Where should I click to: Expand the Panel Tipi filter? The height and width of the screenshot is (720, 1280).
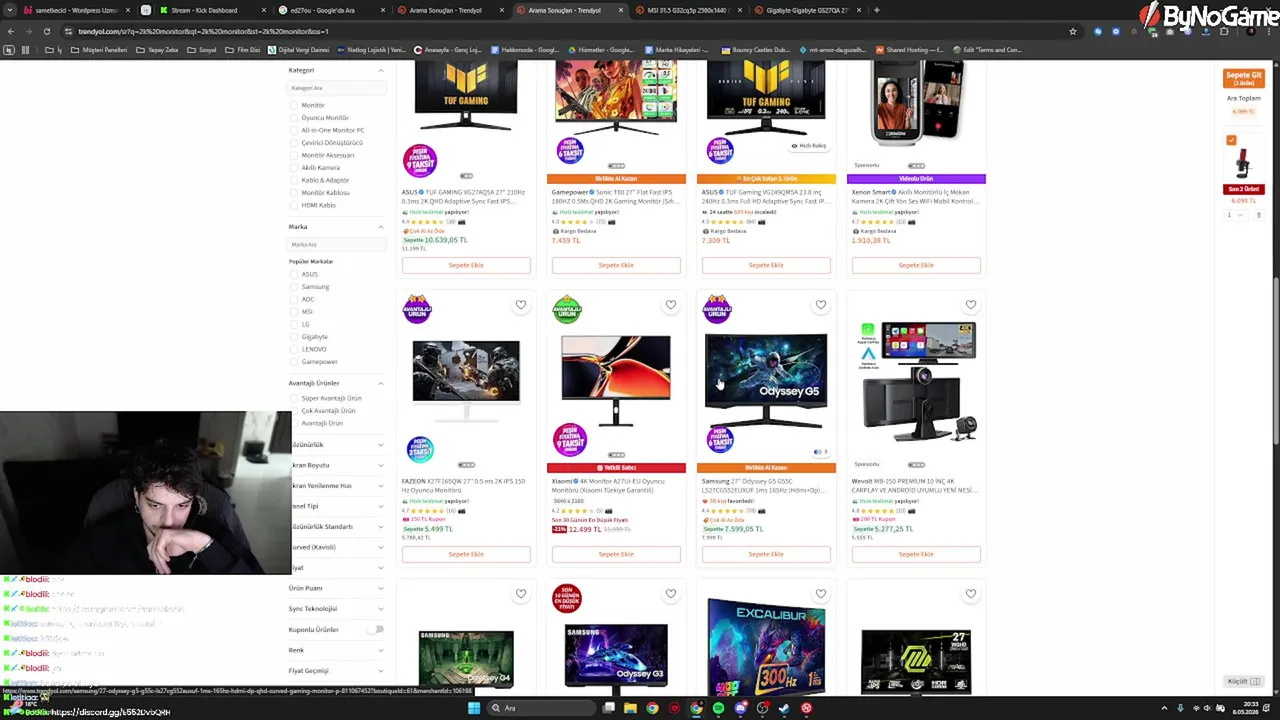pos(380,506)
